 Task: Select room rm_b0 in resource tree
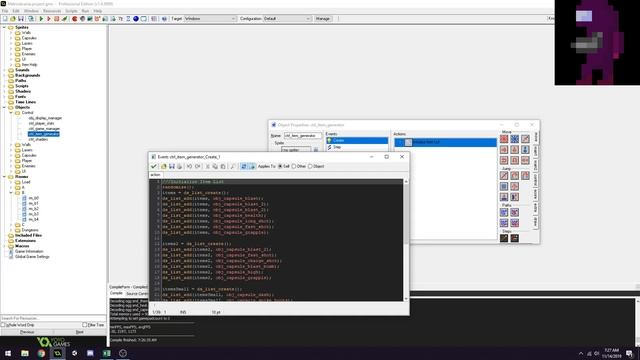pyautogui.click(x=33, y=198)
